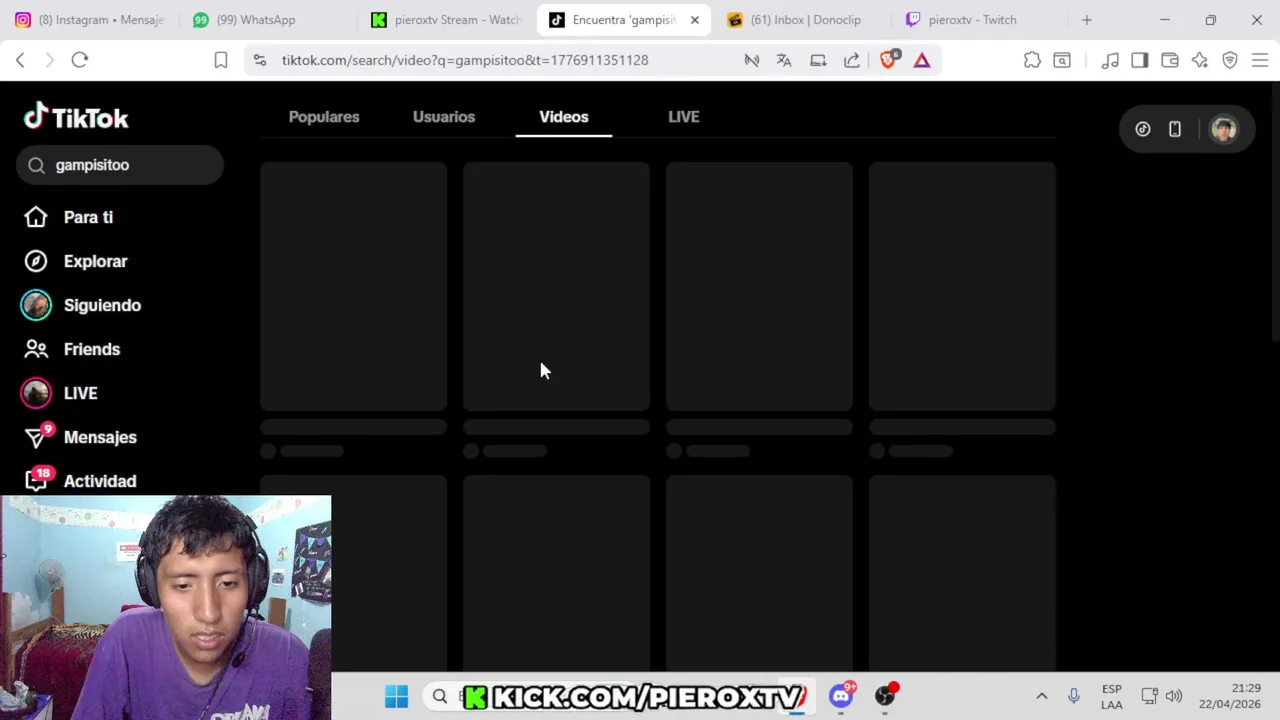1280x720 pixels.
Task: Focus the gampisitoo search field
Action: pyautogui.click(x=120, y=165)
